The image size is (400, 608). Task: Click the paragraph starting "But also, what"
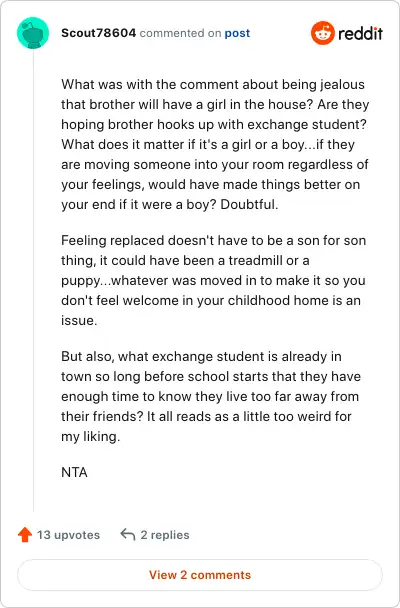pos(211,396)
